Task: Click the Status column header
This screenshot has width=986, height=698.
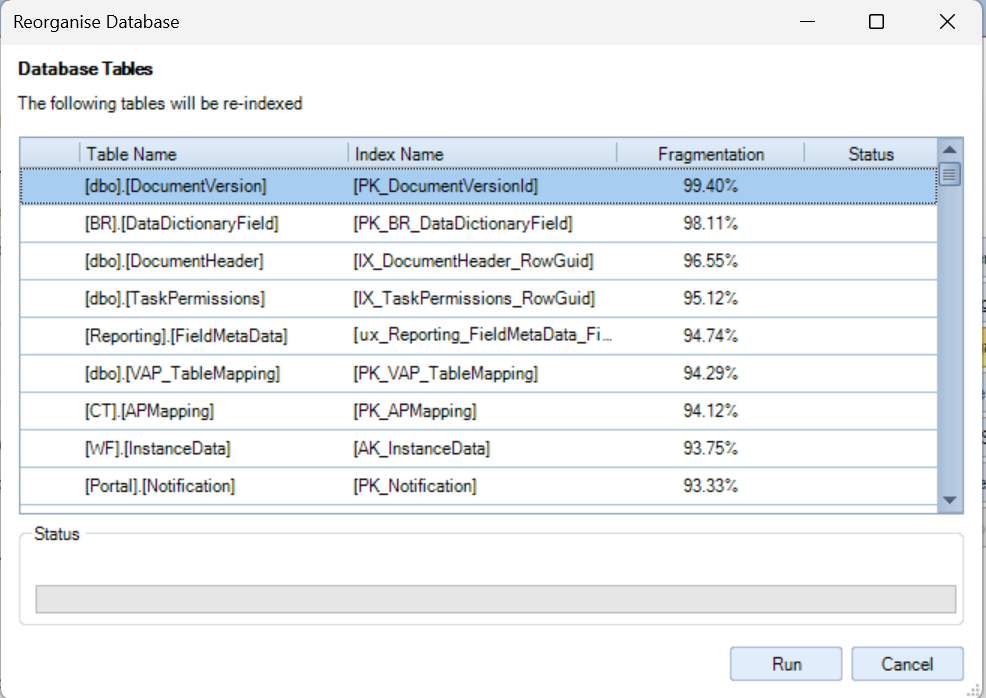Action: point(870,154)
